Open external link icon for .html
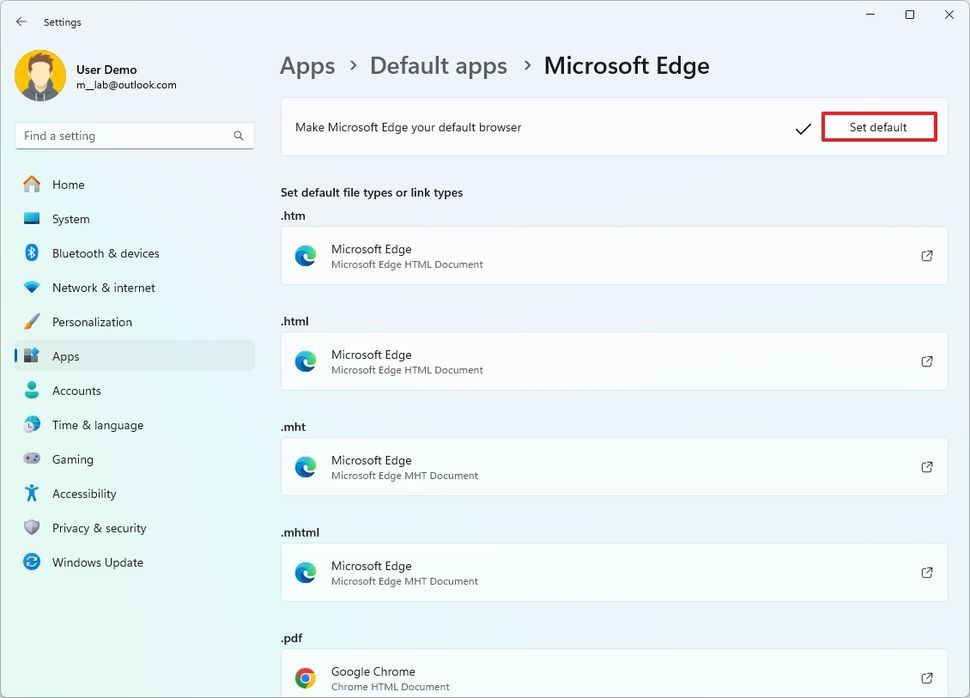 (x=927, y=361)
